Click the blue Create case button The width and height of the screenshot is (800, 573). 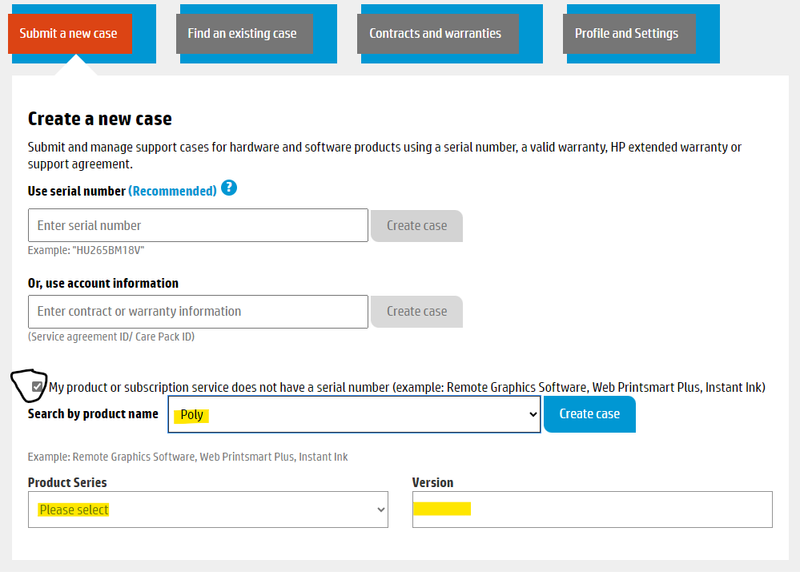tap(589, 414)
